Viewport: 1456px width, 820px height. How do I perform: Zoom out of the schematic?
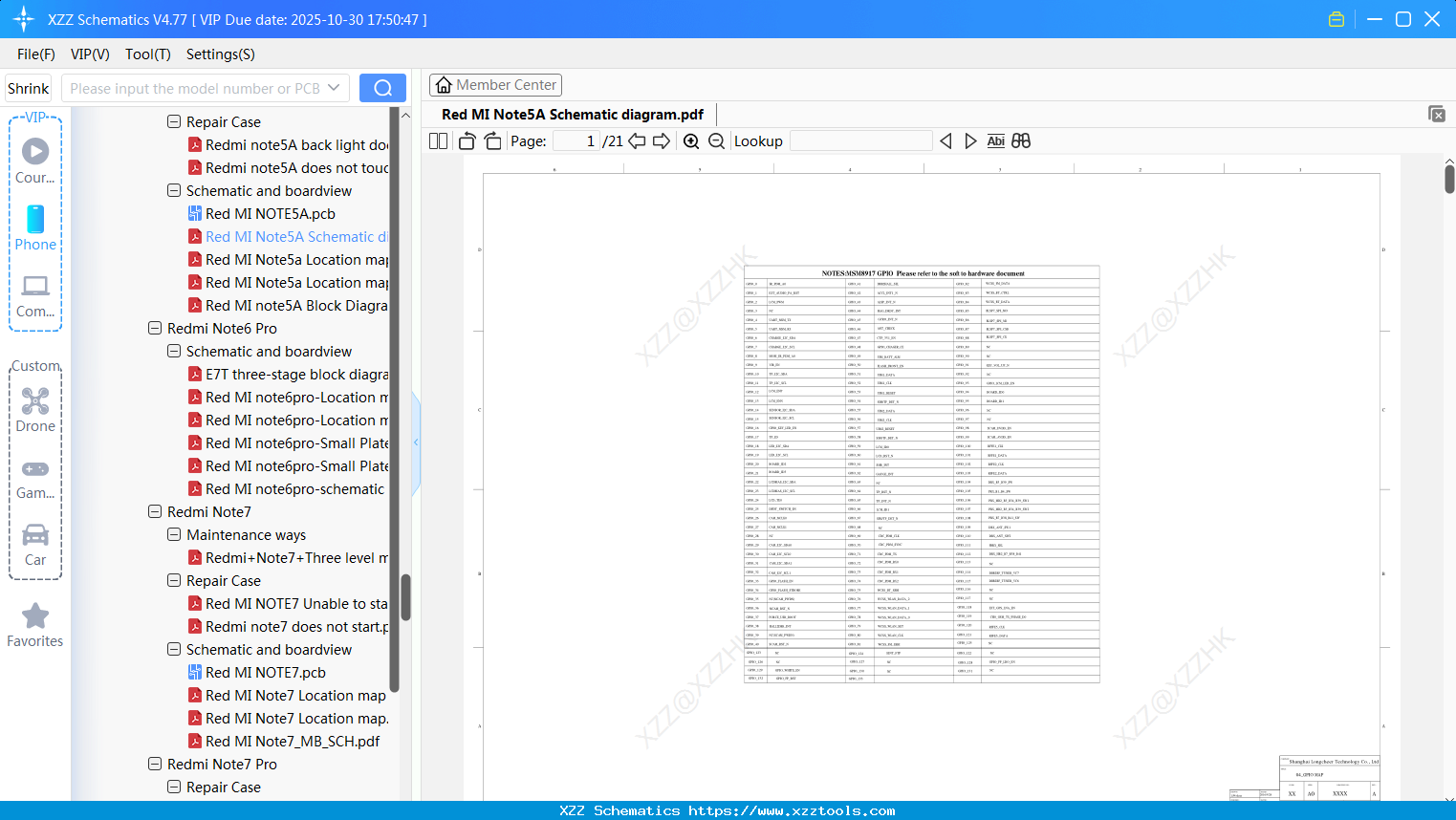(x=716, y=141)
